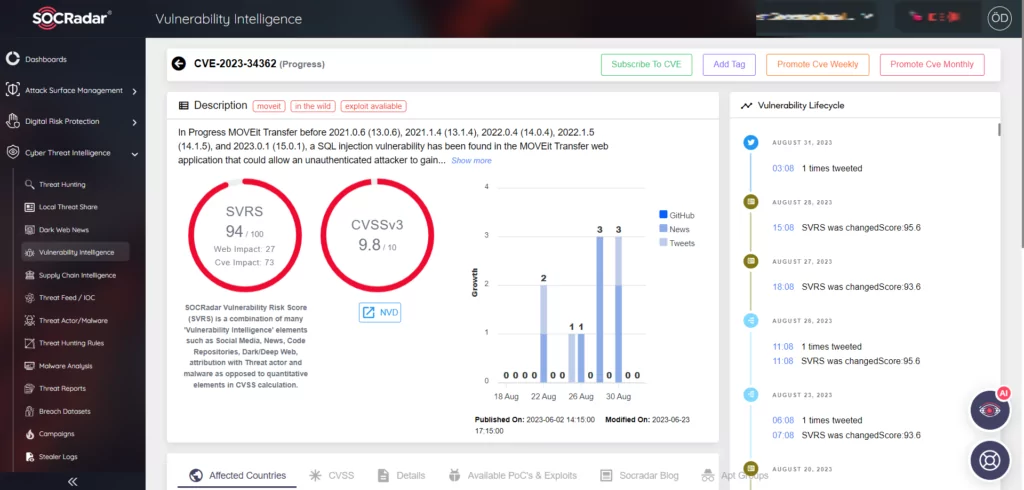Click Subscribe To CVE button

pos(647,65)
